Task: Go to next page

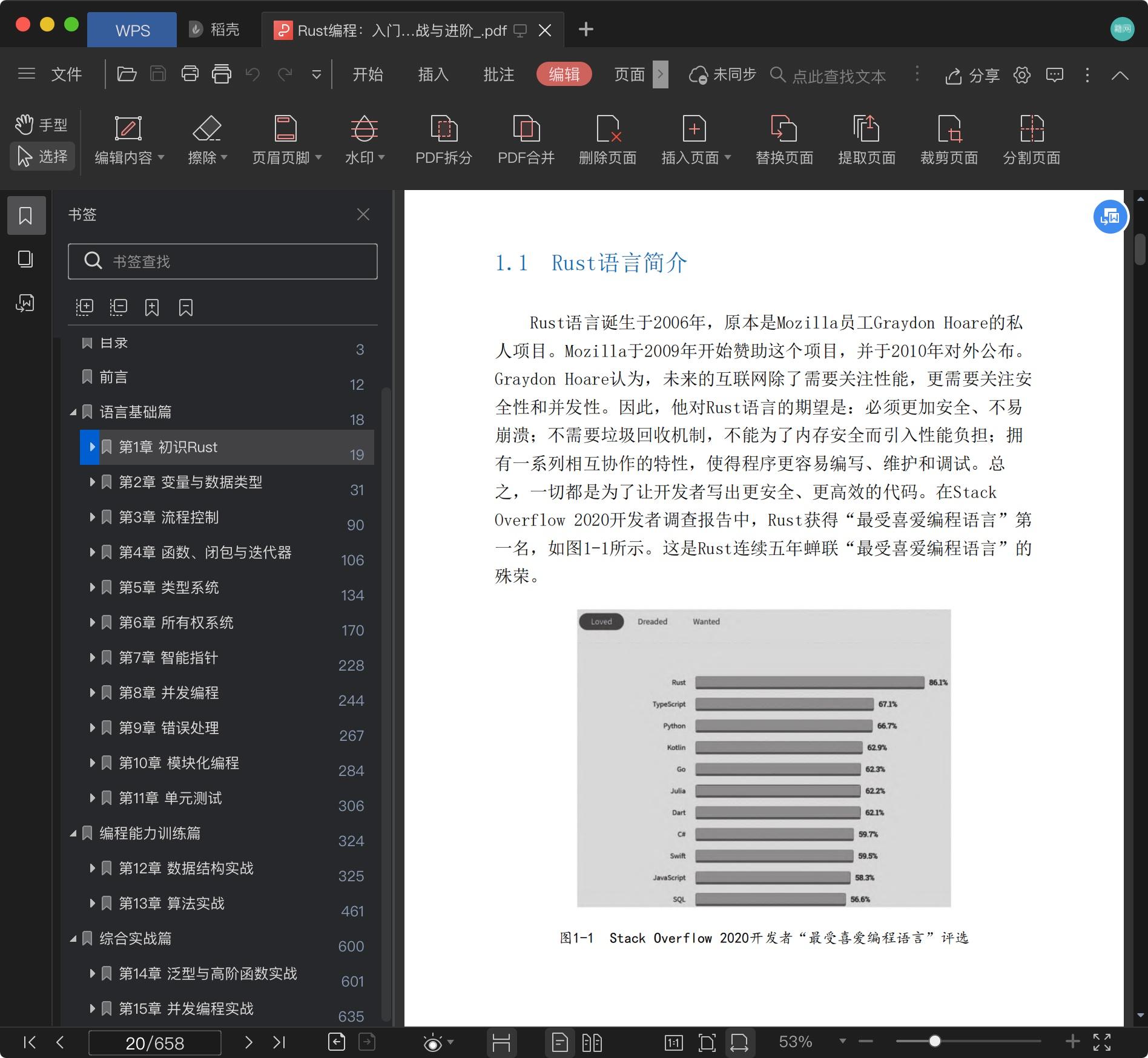Action: 248,1042
